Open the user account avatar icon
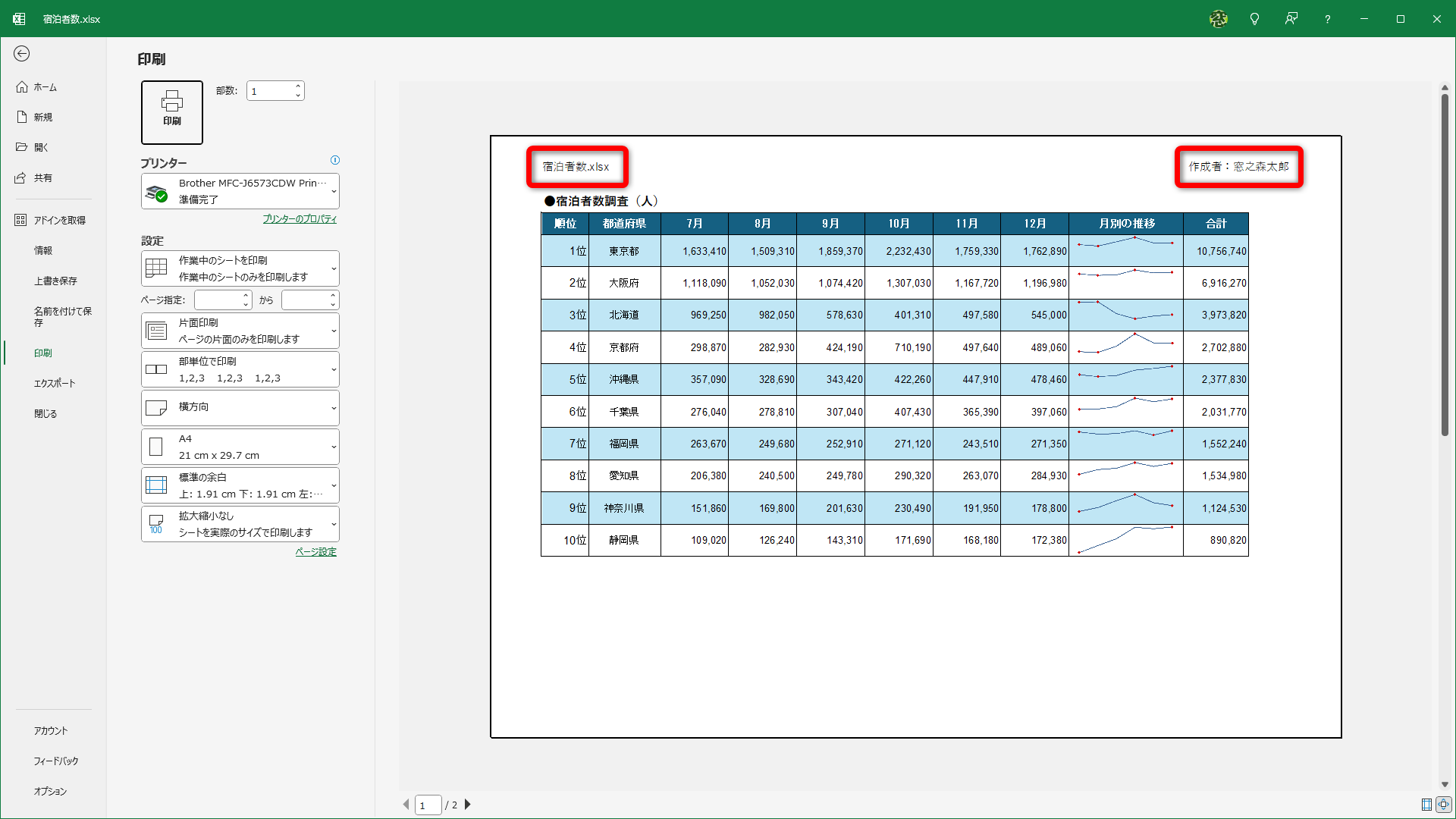1456x819 pixels. click(1218, 19)
